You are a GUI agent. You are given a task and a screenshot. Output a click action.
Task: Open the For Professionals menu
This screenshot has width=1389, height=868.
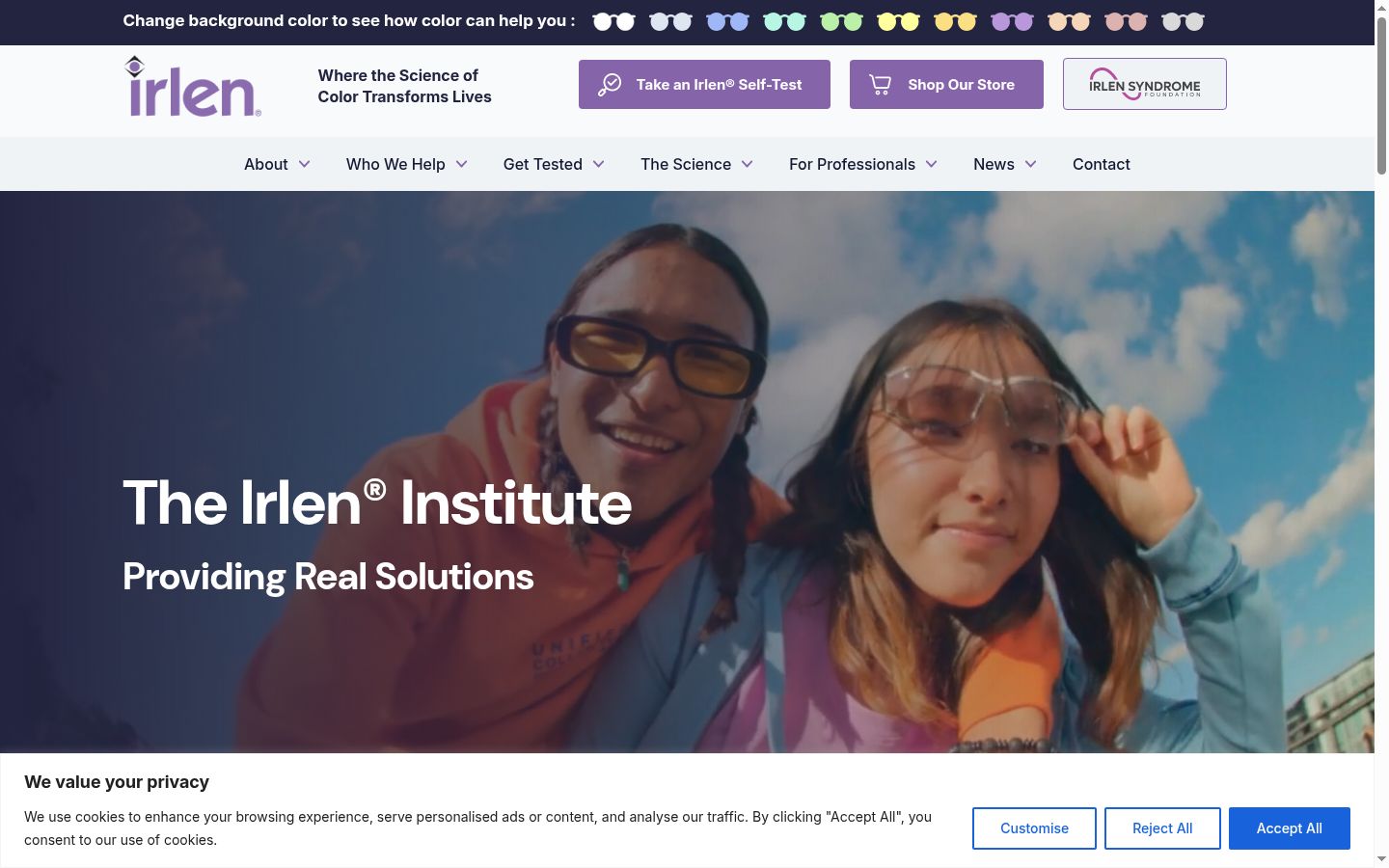tap(852, 164)
